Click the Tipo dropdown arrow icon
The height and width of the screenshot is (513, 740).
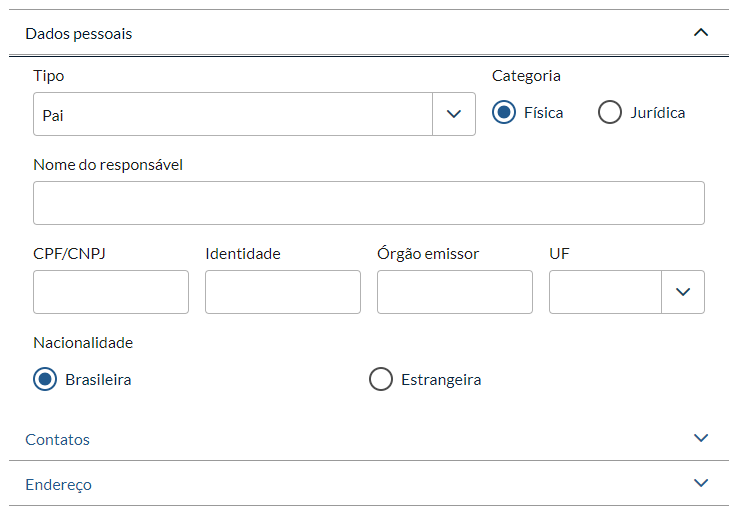454,115
